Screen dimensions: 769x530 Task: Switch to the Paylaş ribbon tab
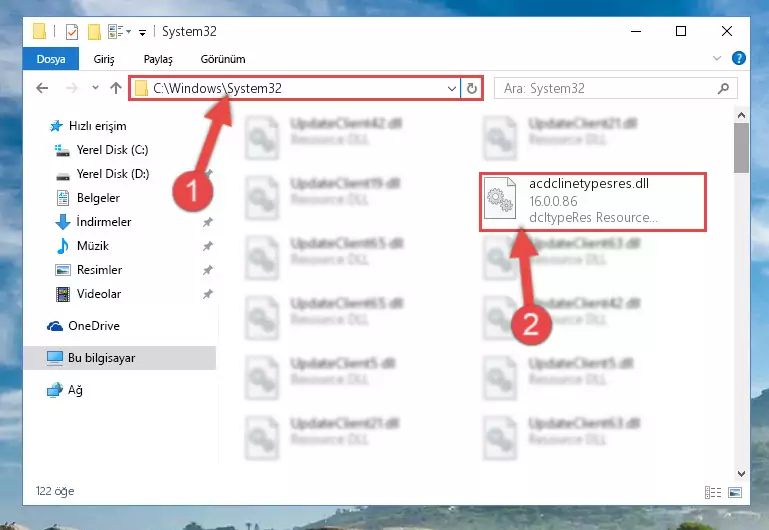pos(158,59)
